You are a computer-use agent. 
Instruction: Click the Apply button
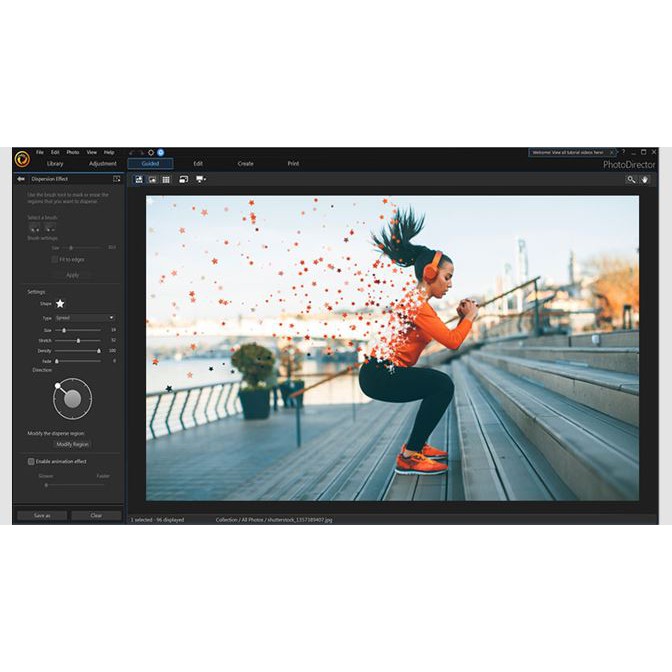pyautogui.click(x=72, y=275)
